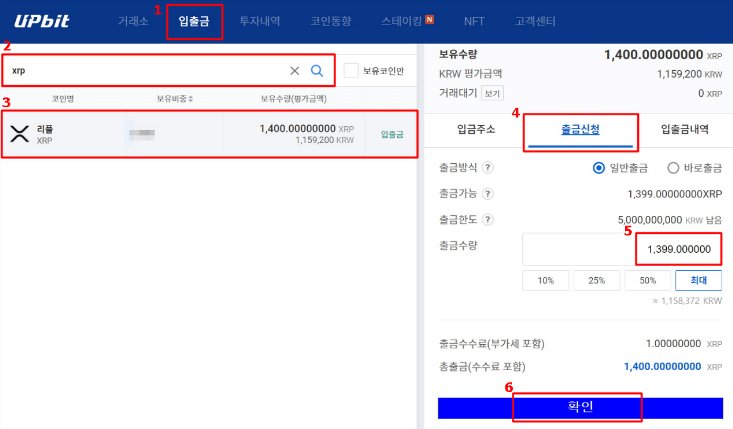Click the 5,000,000,000 KRW limit value

coord(670,220)
